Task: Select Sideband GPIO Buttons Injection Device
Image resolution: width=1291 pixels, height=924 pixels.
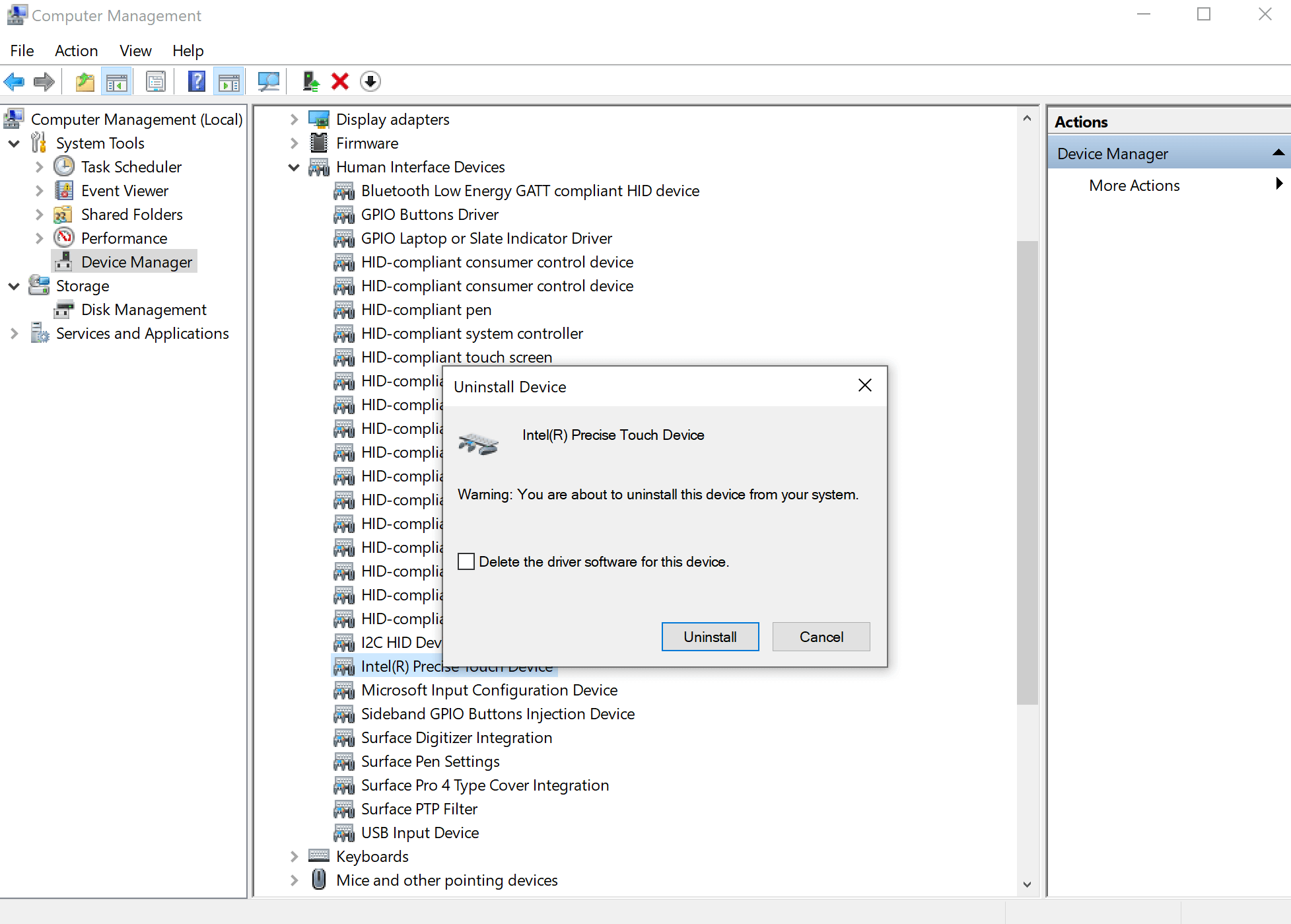Action: 497,713
